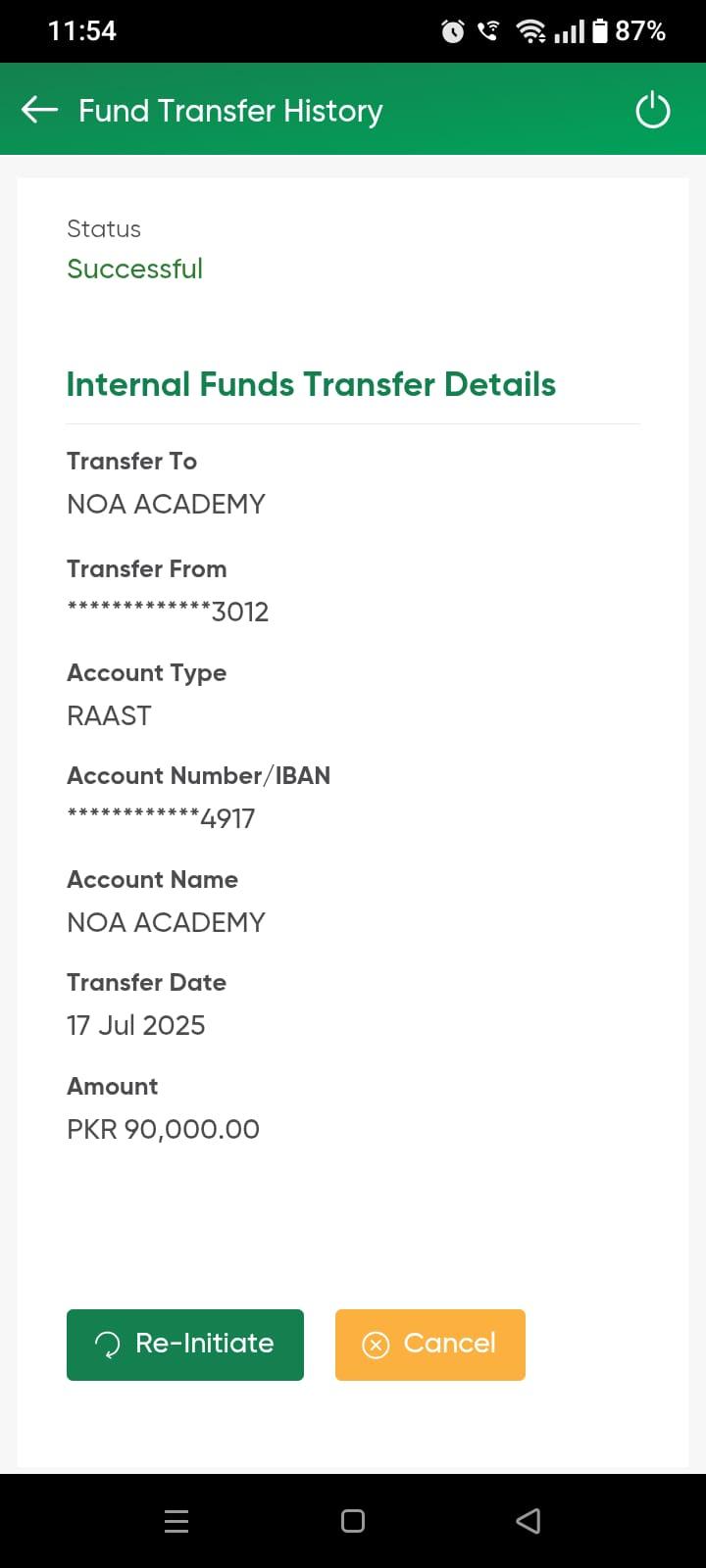Viewport: 706px width, 1568px height.
Task: Tap Android back triangle icon
Action: pyautogui.click(x=528, y=1521)
